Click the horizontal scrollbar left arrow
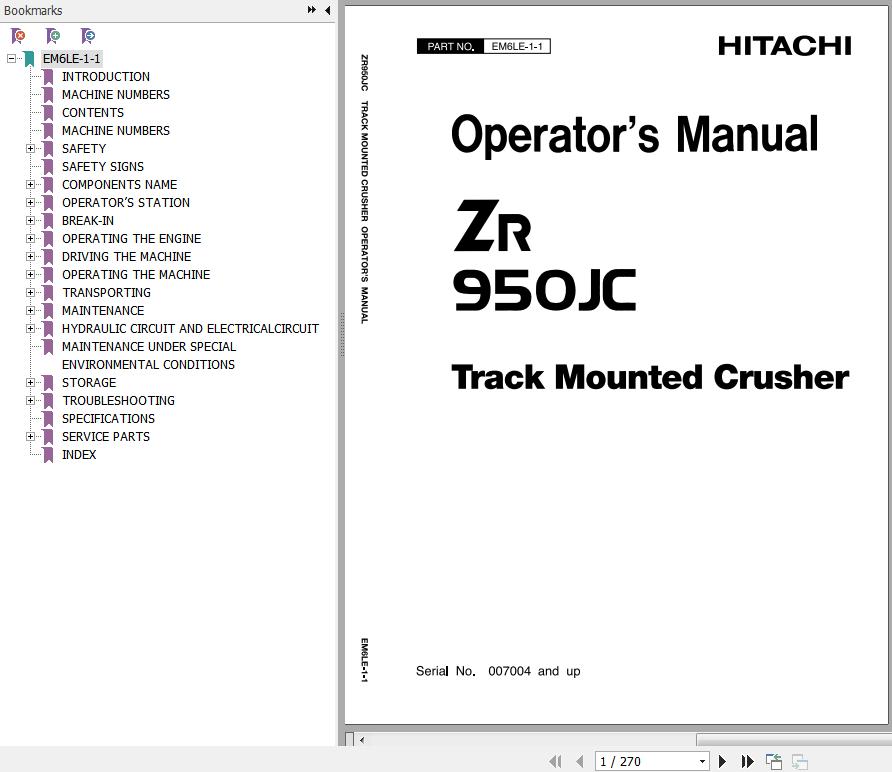Viewport: 892px width, 772px height. (x=362, y=740)
